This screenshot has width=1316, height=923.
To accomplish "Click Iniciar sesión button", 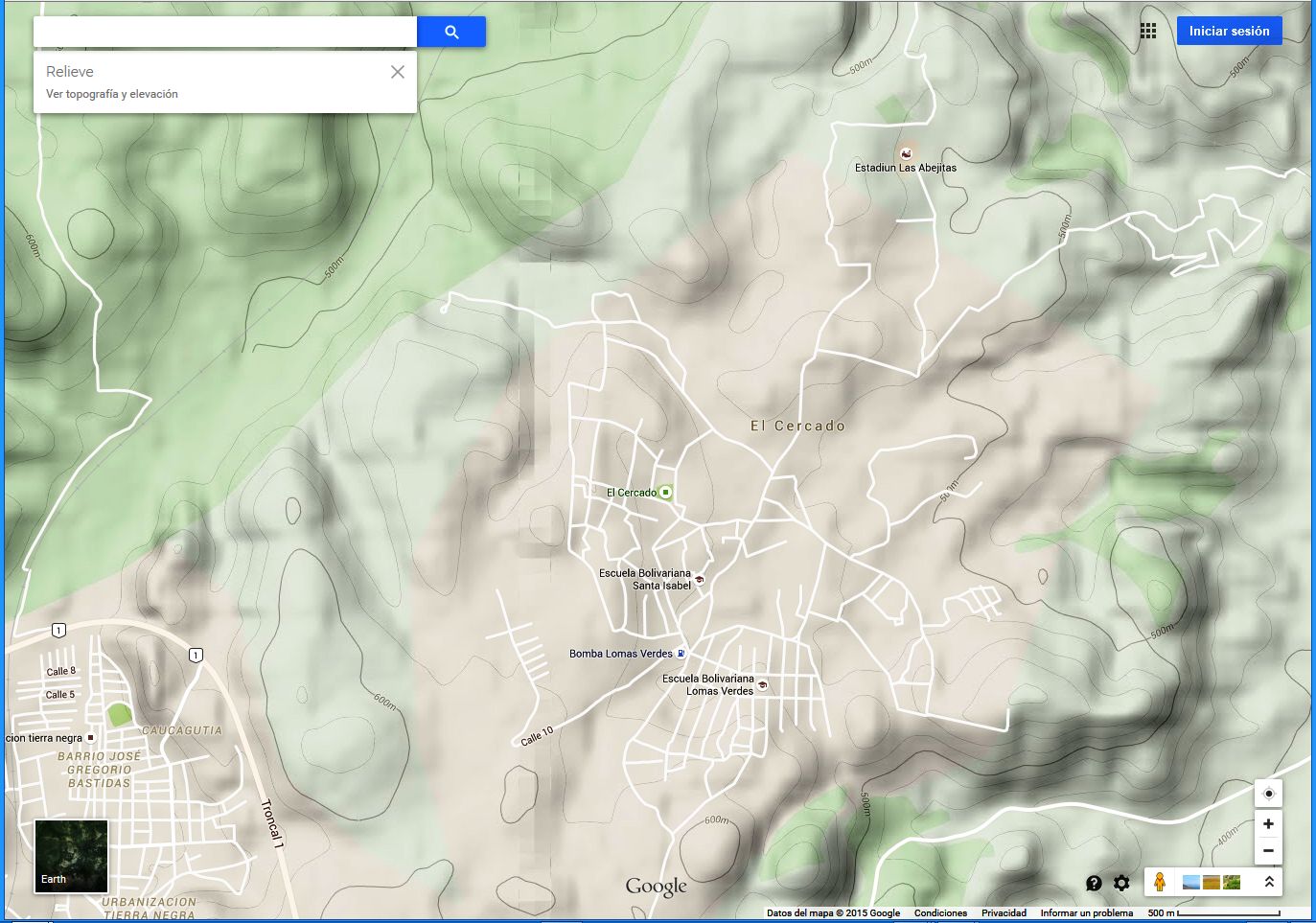I will coord(1229,31).
